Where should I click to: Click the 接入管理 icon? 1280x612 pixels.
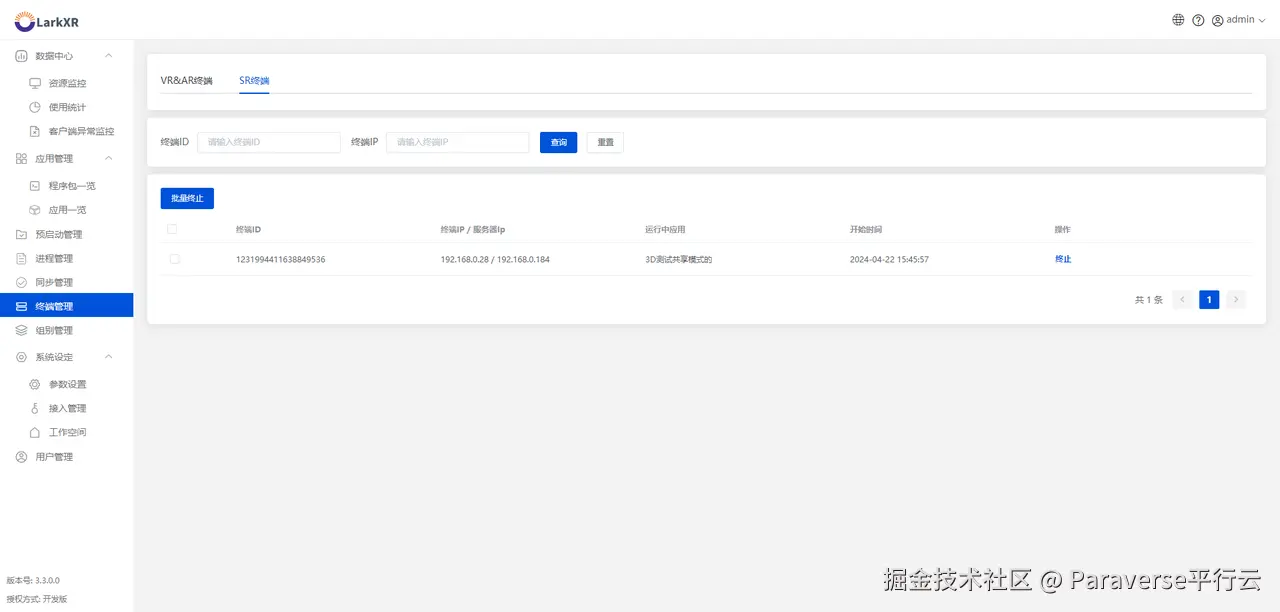[35, 409]
